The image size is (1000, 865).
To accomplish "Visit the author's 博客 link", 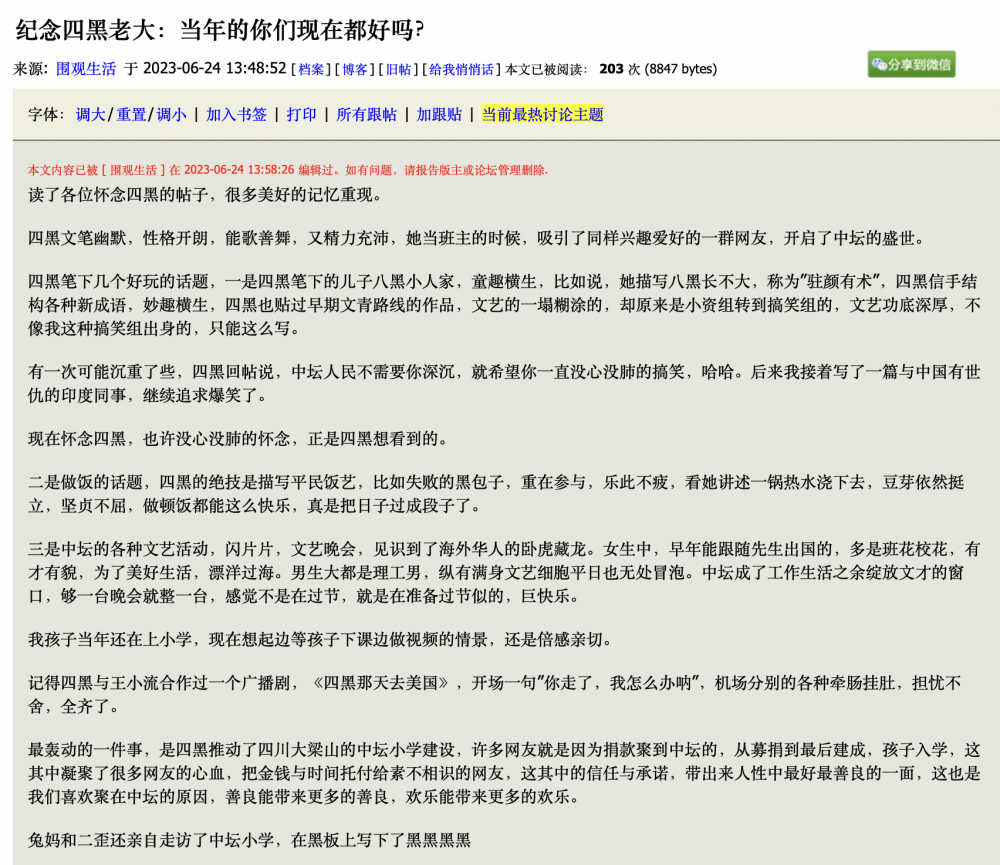I will [354, 69].
